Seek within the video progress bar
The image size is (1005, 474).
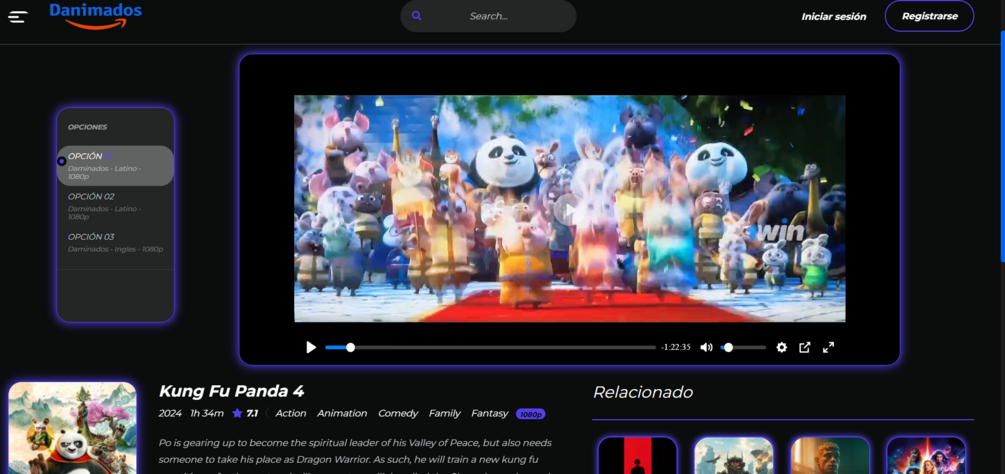(490, 347)
